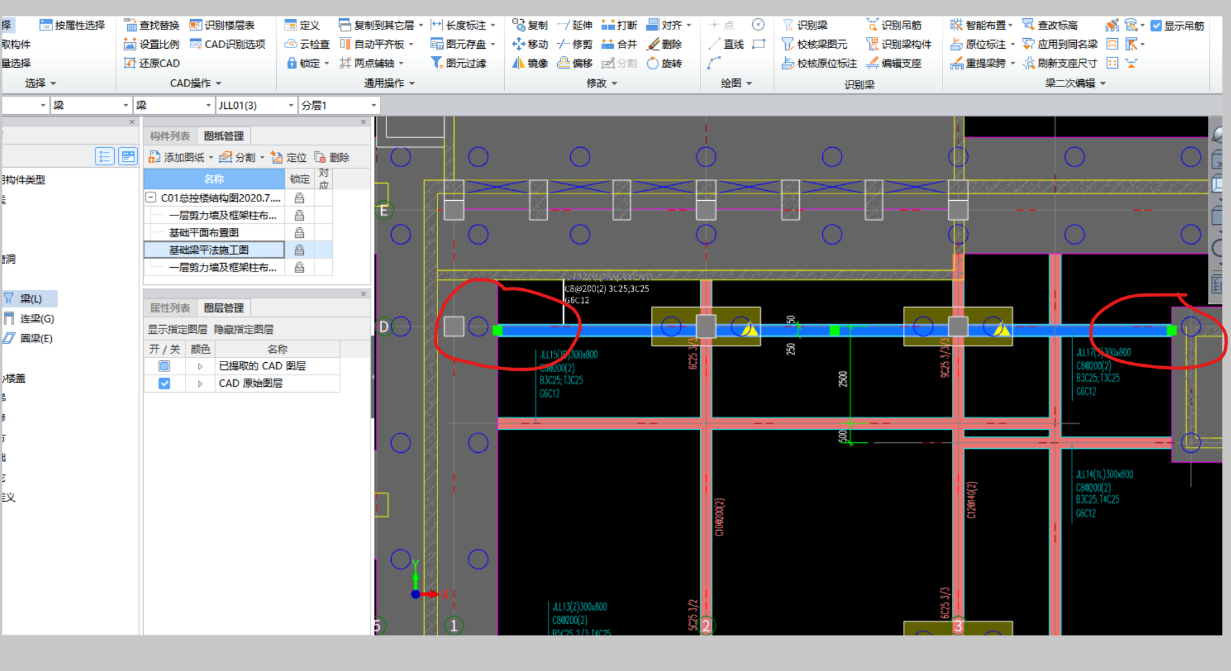Click 刷新支座尺寸 refresh support size

[1059, 63]
